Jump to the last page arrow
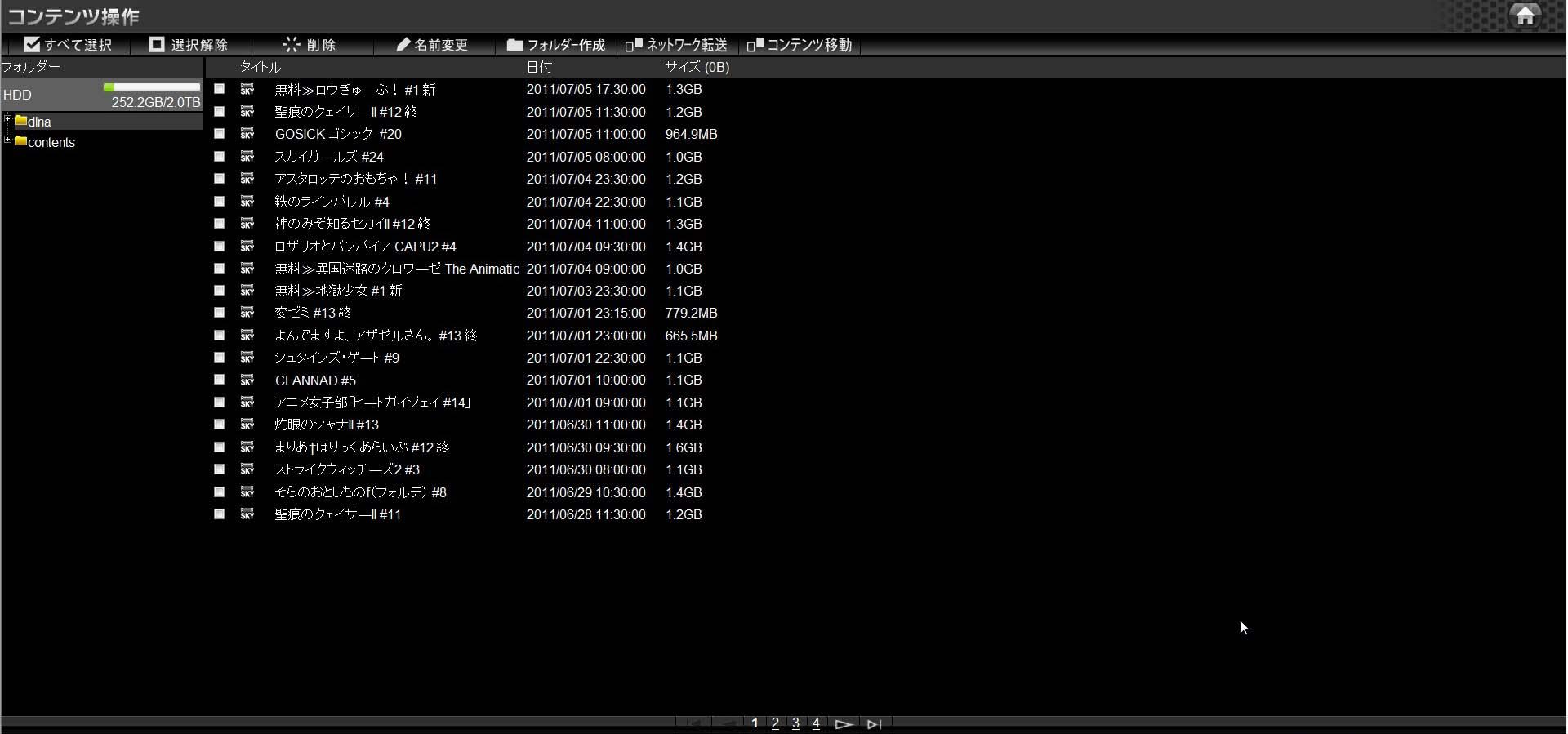The height and width of the screenshot is (734, 1568). [874, 724]
